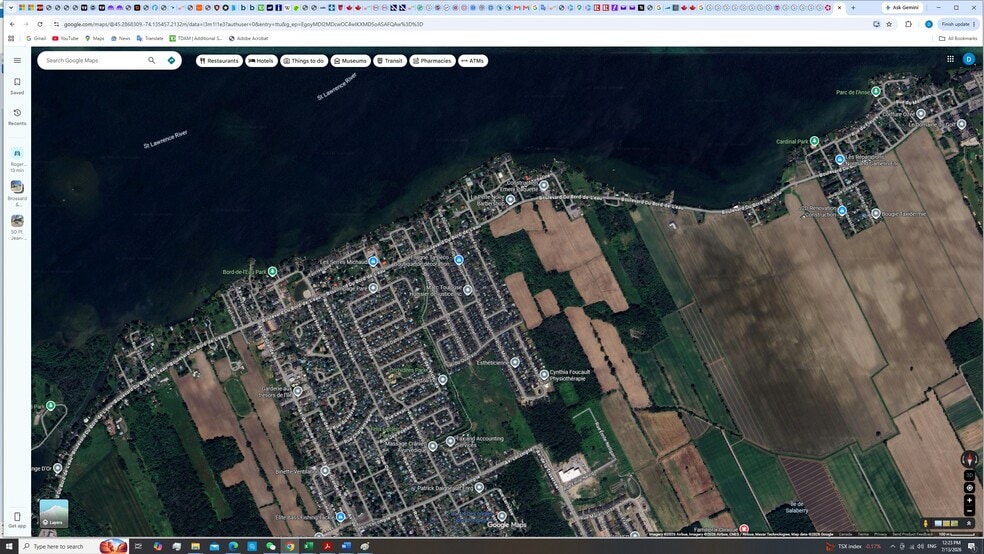Click the taskbar search box
This screenshot has height=554, width=984.
pyautogui.click(x=74, y=546)
